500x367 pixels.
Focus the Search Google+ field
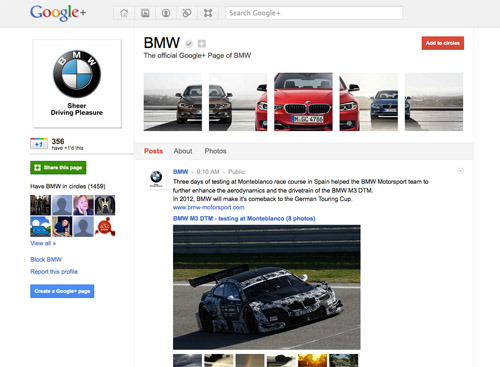pyautogui.click(x=314, y=13)
